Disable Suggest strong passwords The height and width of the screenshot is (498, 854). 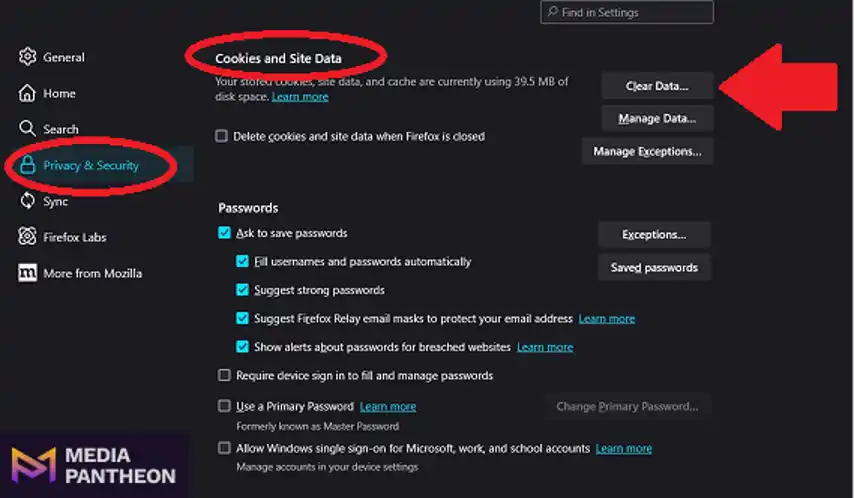[x=242, y=289]
